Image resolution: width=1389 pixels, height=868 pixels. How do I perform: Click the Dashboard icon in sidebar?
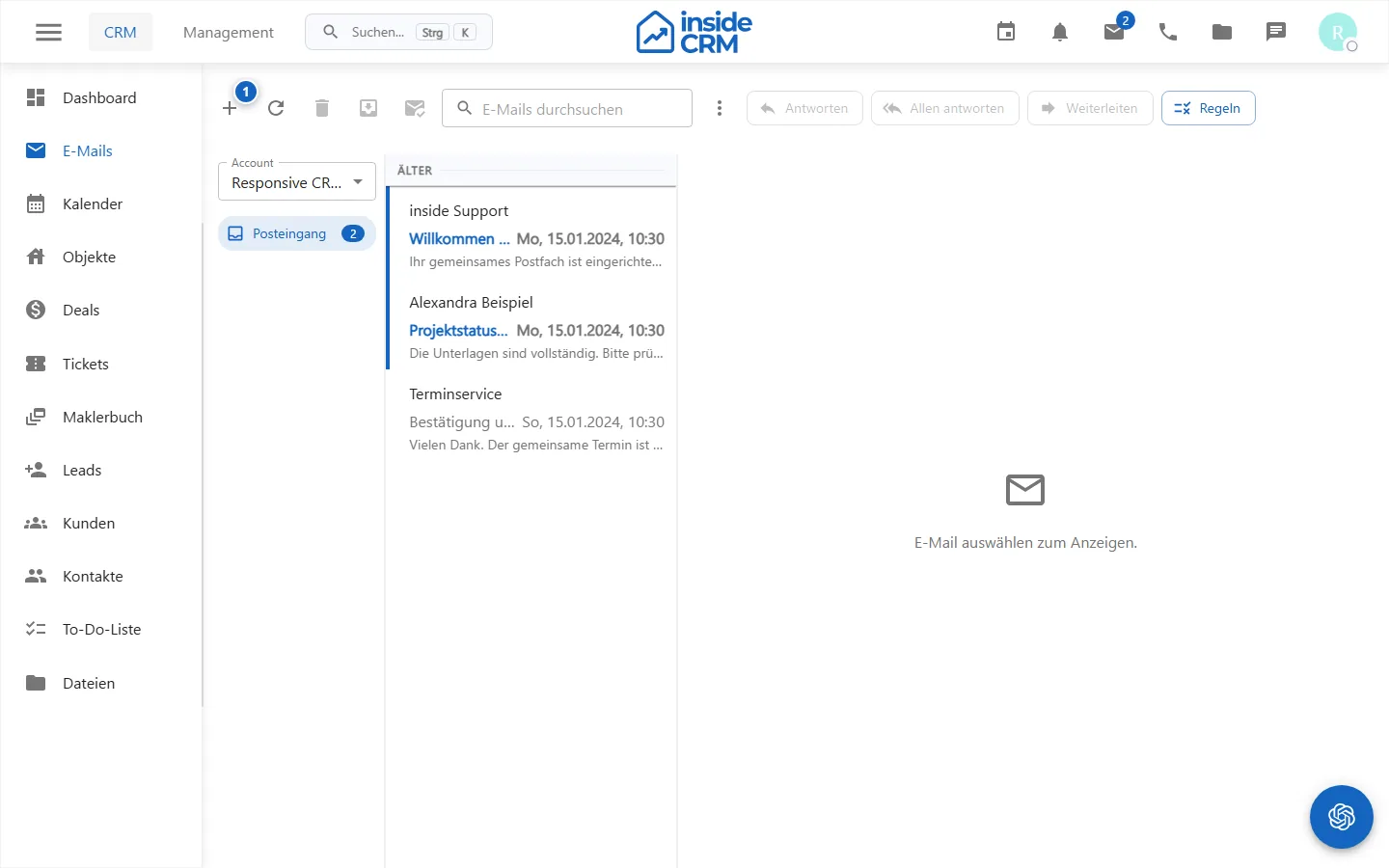tap(36, 97)
